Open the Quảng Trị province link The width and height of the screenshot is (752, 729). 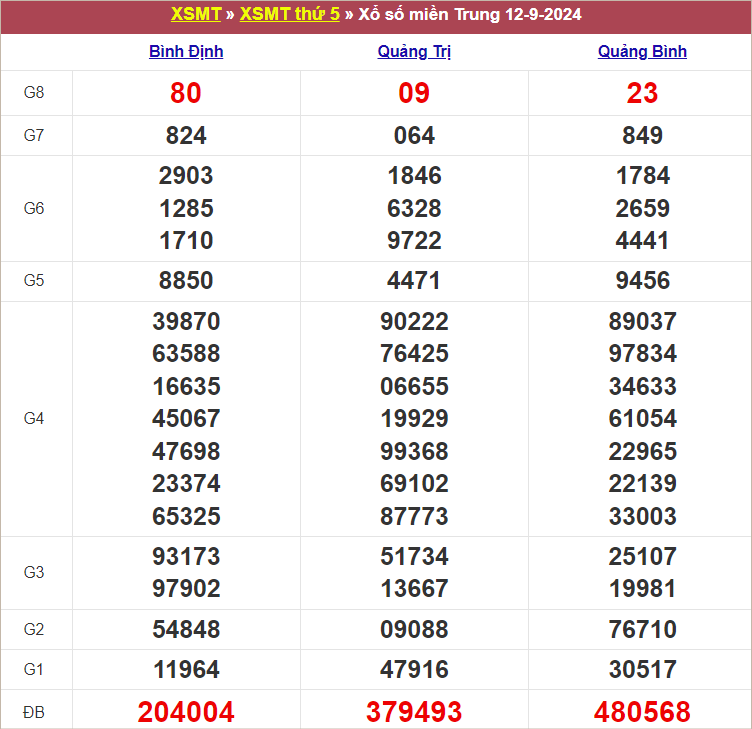pyautogui.click(x=414, y=52)
